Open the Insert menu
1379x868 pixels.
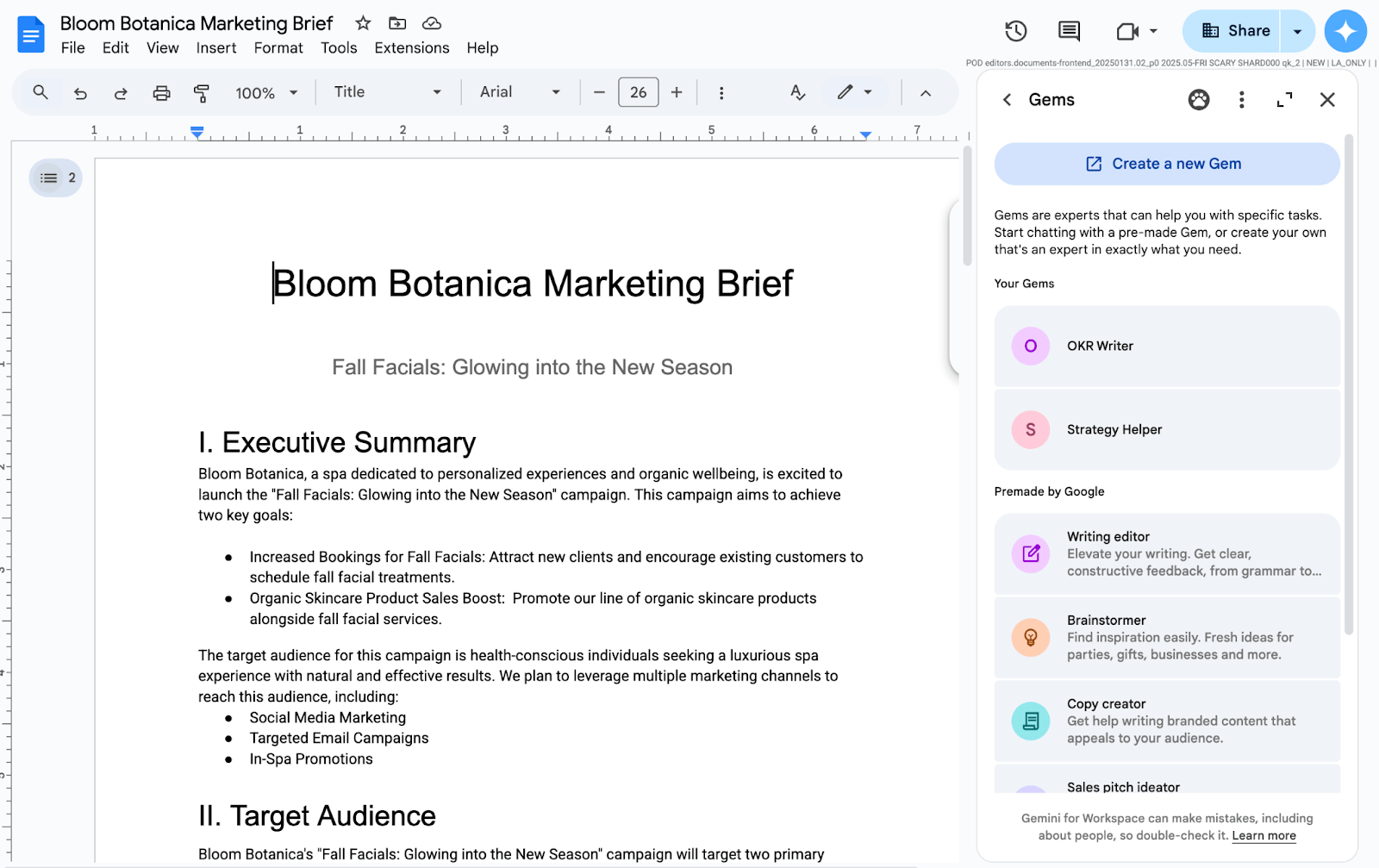(x=216, y=48)
